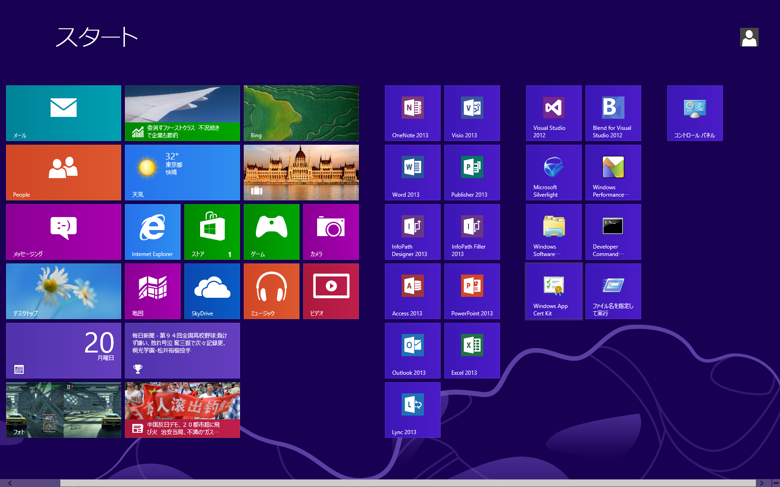Open the Control Panel tile

point(694,113)
